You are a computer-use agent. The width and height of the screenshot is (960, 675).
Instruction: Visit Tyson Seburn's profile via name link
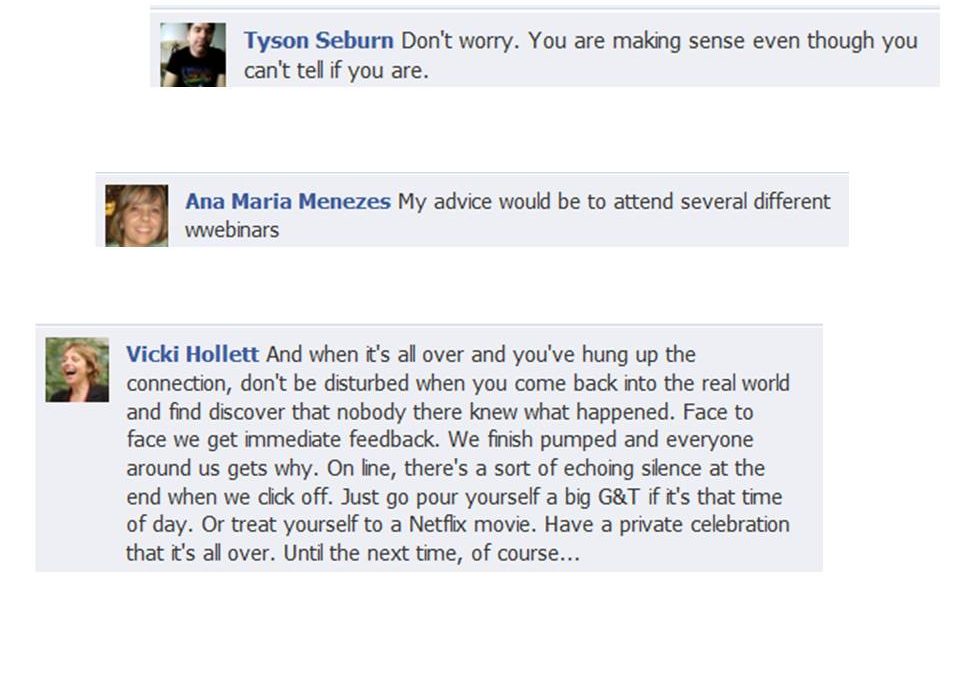click(x=318, y=40)
